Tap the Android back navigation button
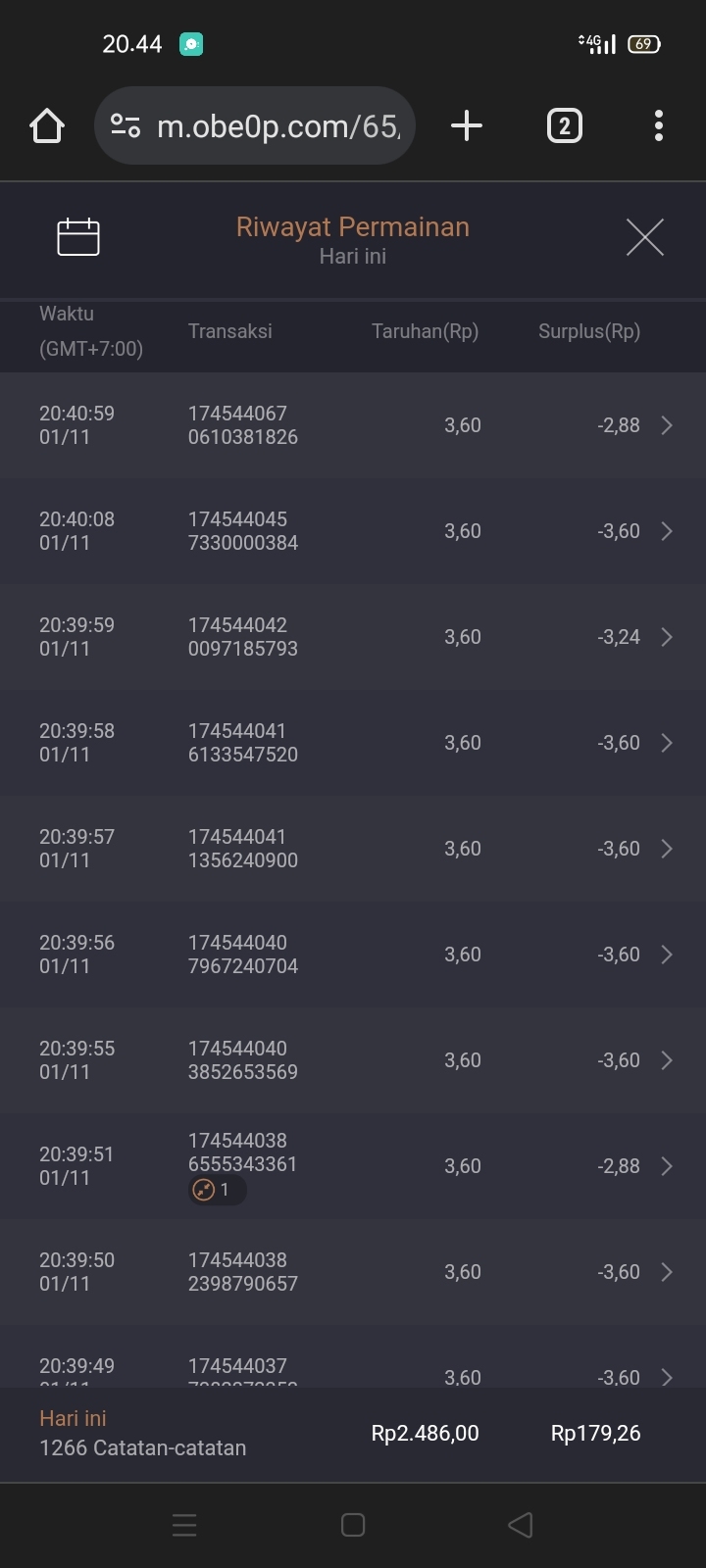 [520, 1525]
